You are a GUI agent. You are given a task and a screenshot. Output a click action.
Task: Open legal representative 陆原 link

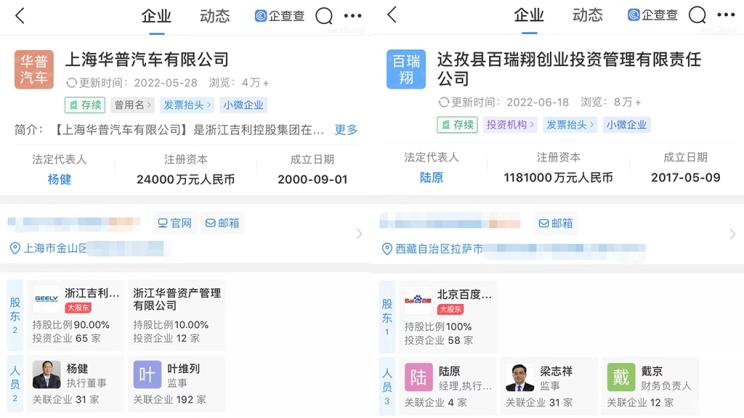[431, 177]
